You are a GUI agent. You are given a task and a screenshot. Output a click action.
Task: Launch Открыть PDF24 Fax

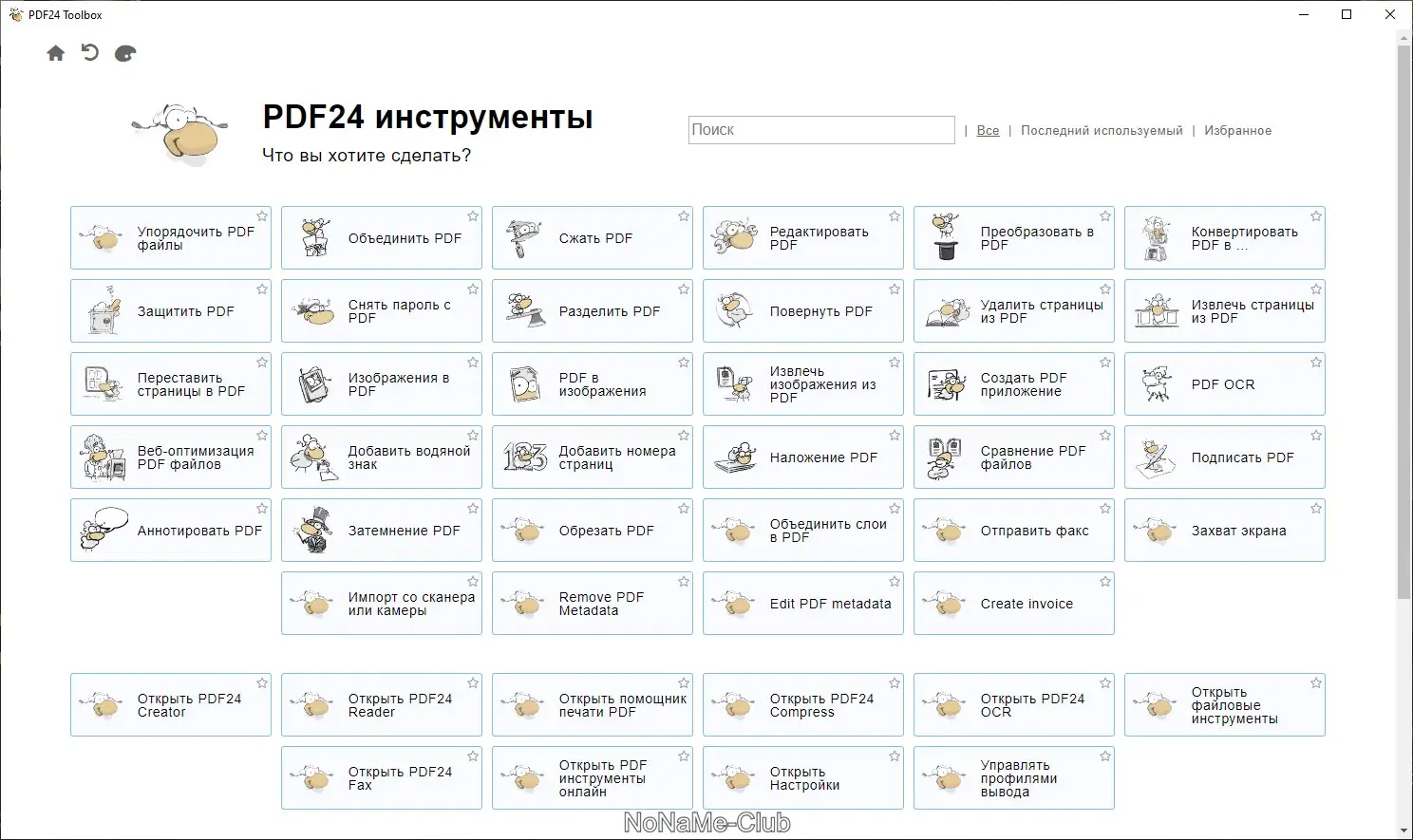tap(382, 778)
